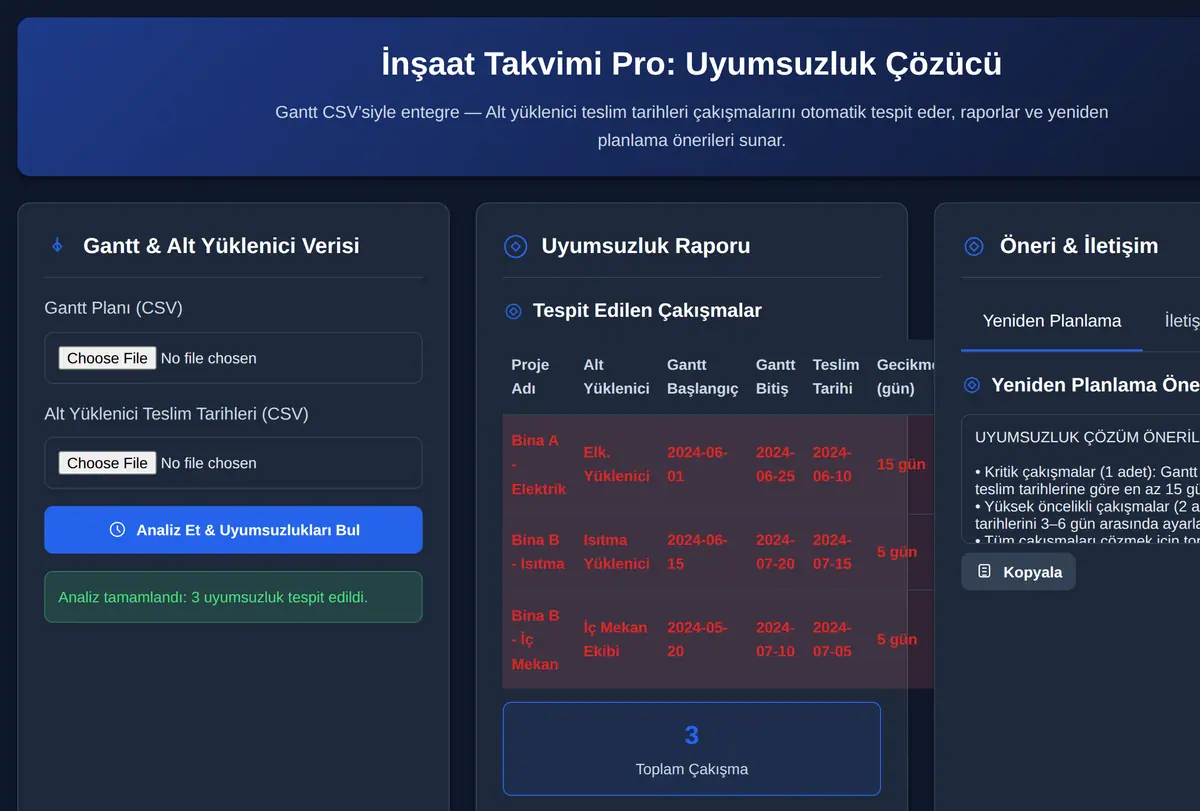
Task: Choose a file for Alt Yüklenici Teslim Tarihleri
Action: point(107,463)
